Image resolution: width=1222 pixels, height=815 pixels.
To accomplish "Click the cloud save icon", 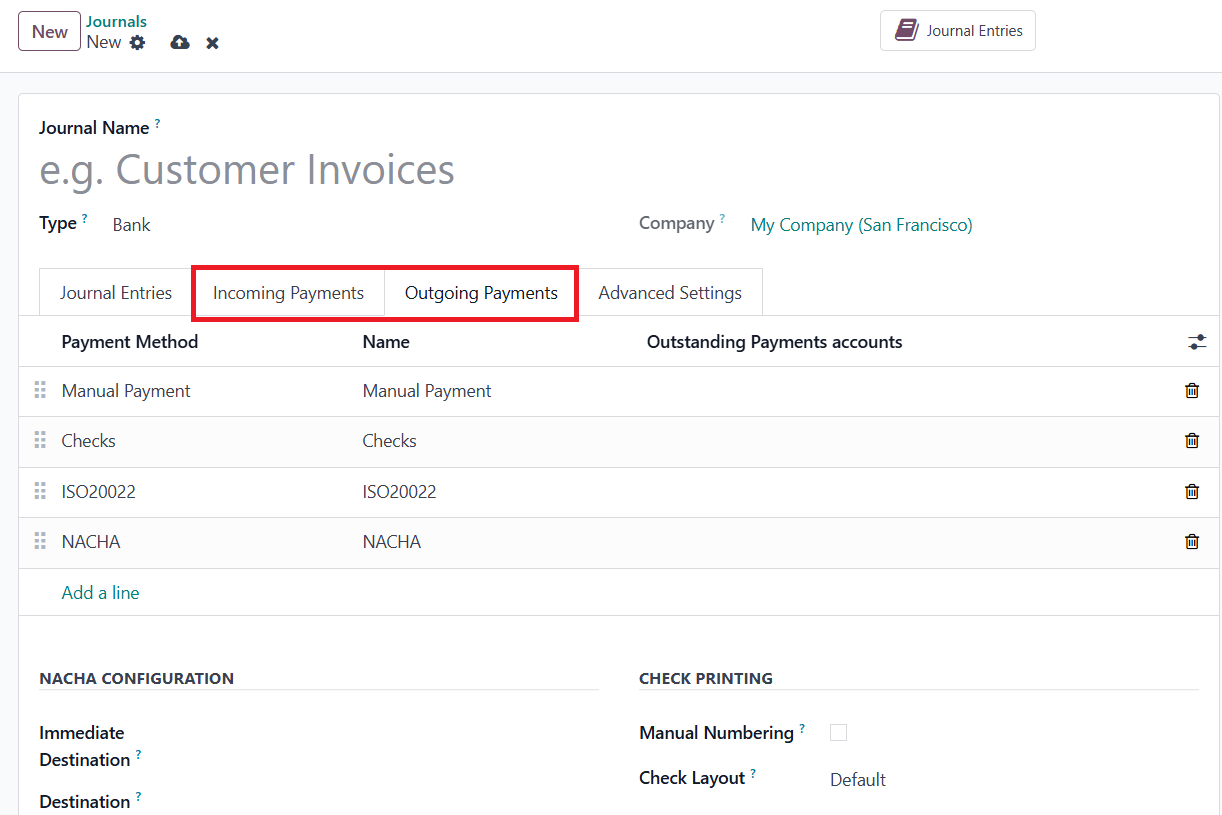I will (180, 43).
